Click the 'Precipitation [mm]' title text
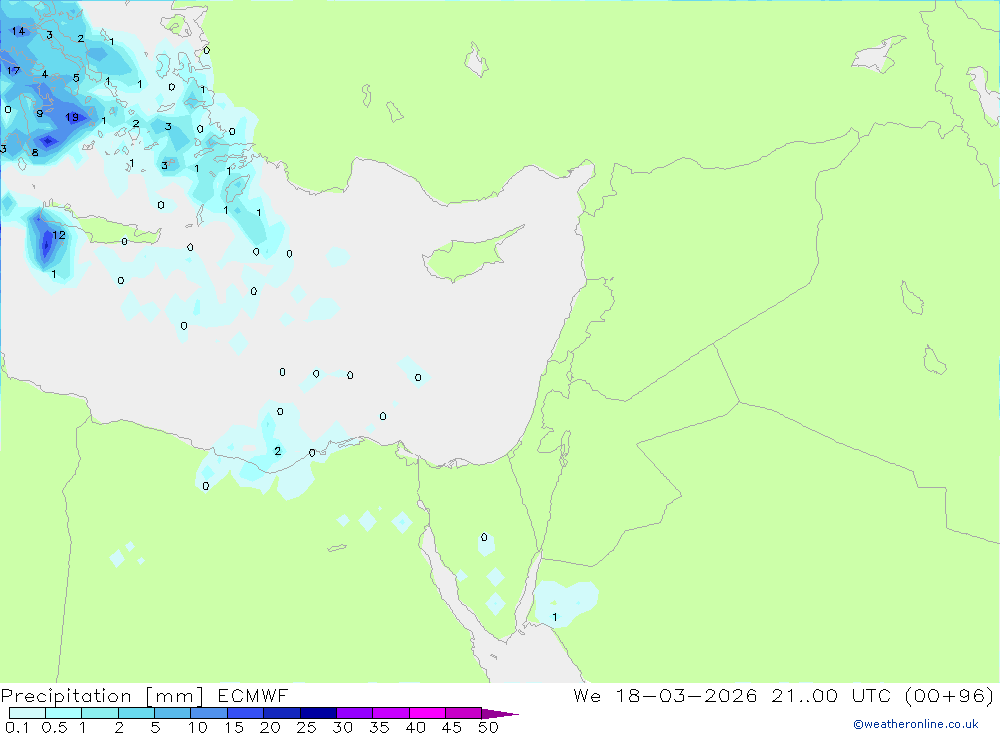The height and width of the screenshot is (733, 1000). (x=102, y=695)
